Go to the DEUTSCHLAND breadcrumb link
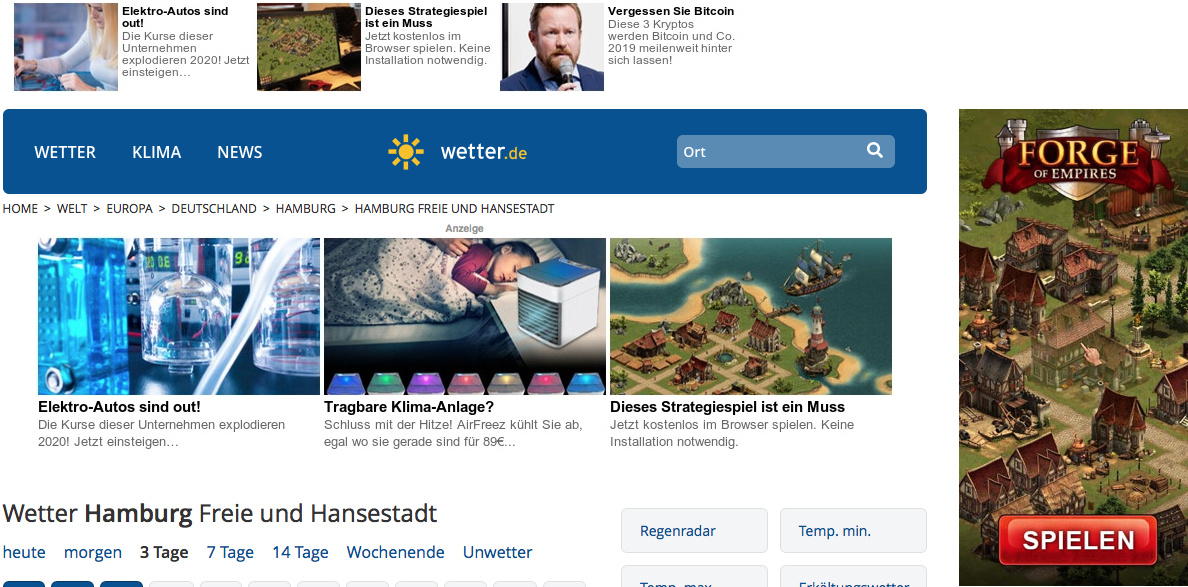The image size is (1188, 587). point(214,208)
